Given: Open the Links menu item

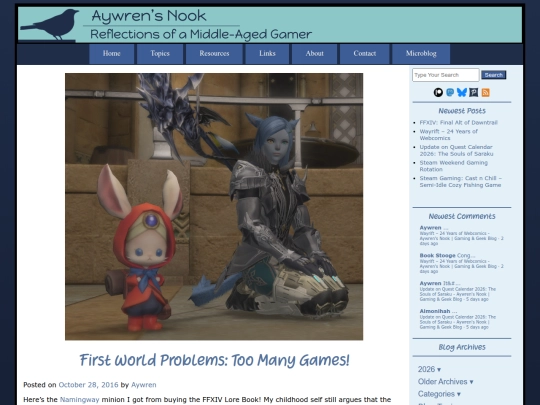Looking at the screenshot, I should (267, 54).
